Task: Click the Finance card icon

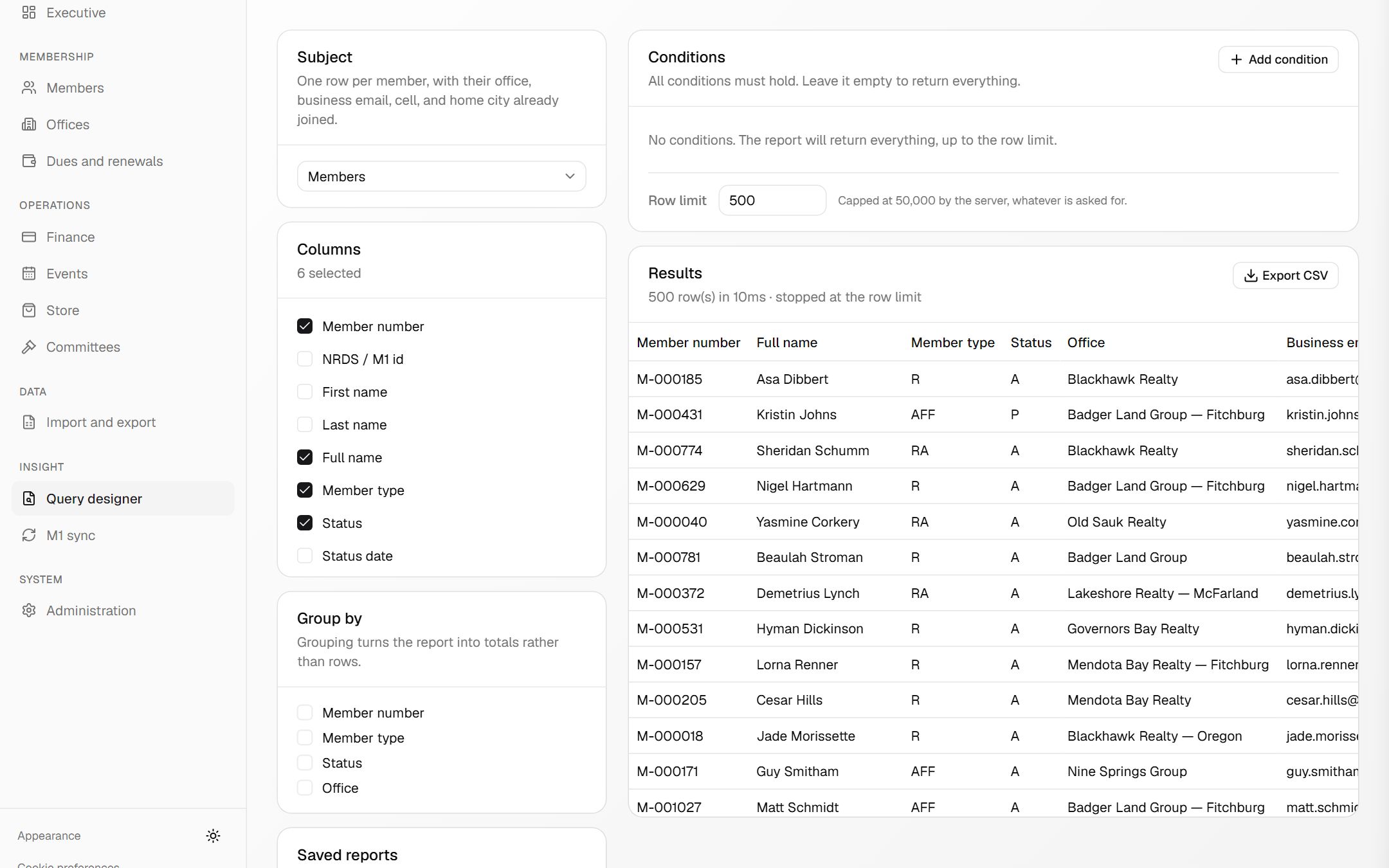Action: click(29, 237)
